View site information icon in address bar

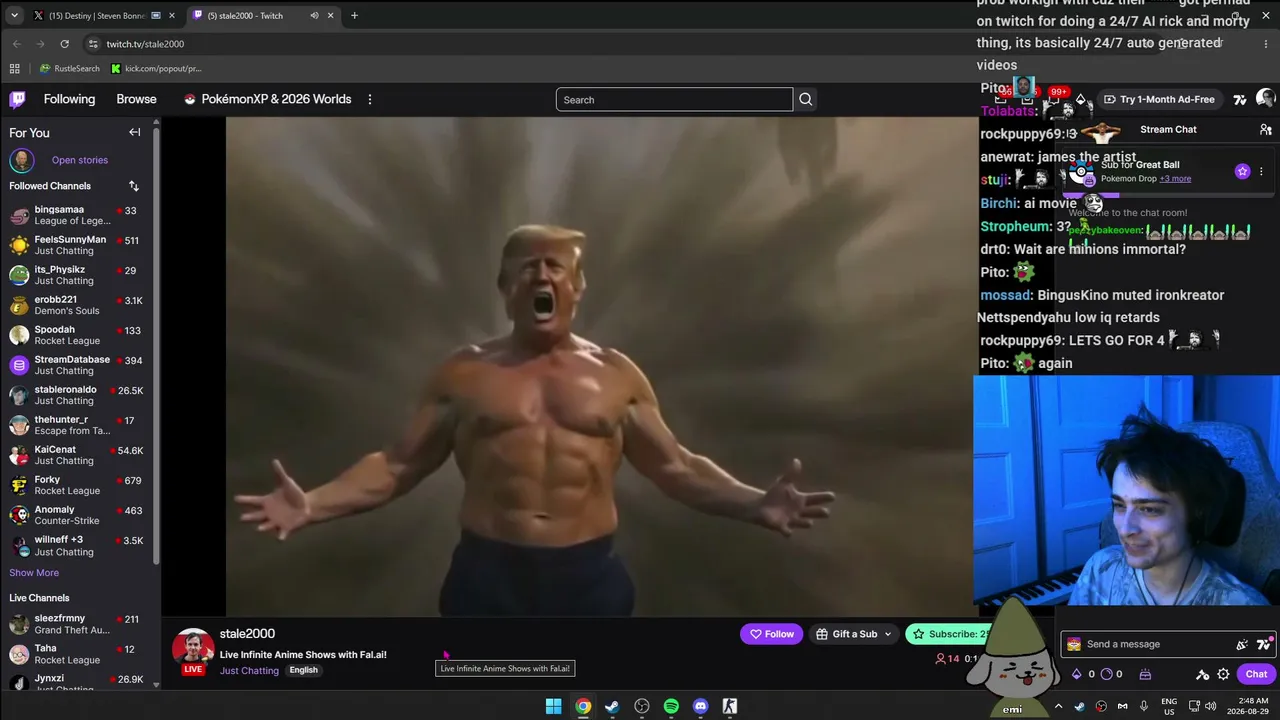(93, 44)
